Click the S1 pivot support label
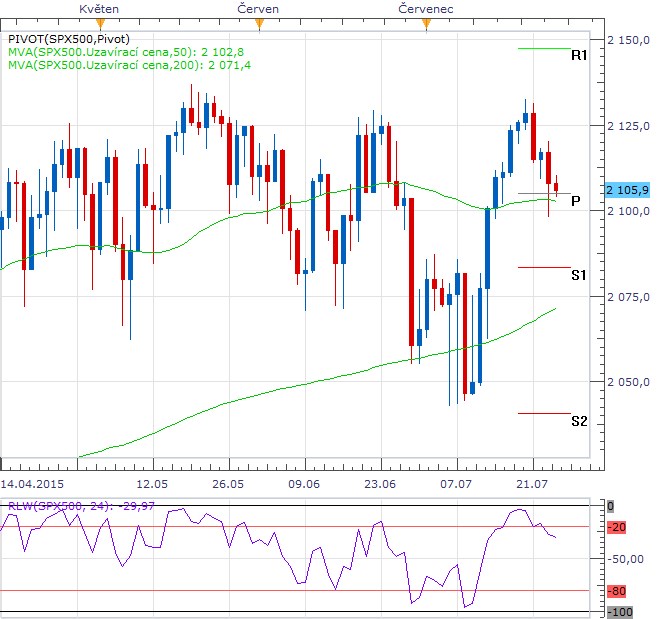The height and width of the screenshot is (619, 662). (x=579, y=275)
